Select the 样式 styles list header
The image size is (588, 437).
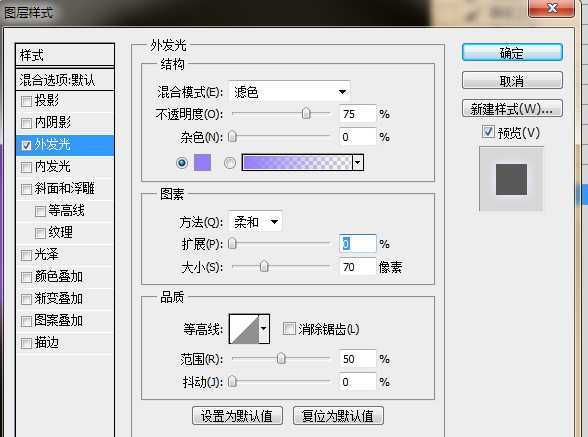coord(65,55)
